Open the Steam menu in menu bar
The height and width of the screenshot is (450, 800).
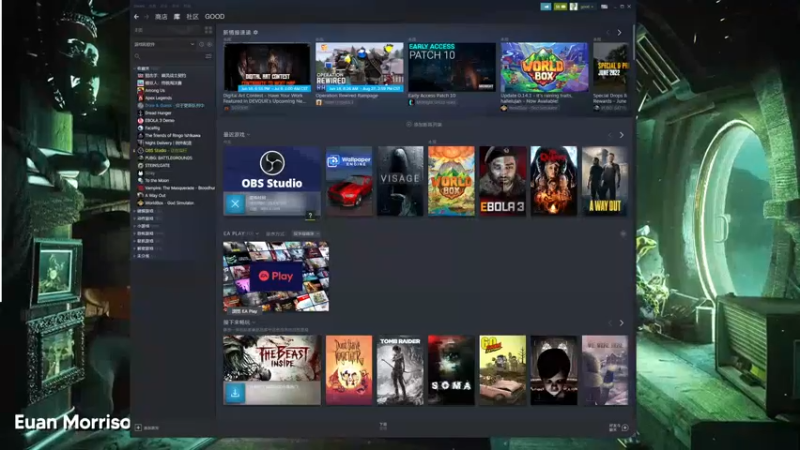click(139, 6)
